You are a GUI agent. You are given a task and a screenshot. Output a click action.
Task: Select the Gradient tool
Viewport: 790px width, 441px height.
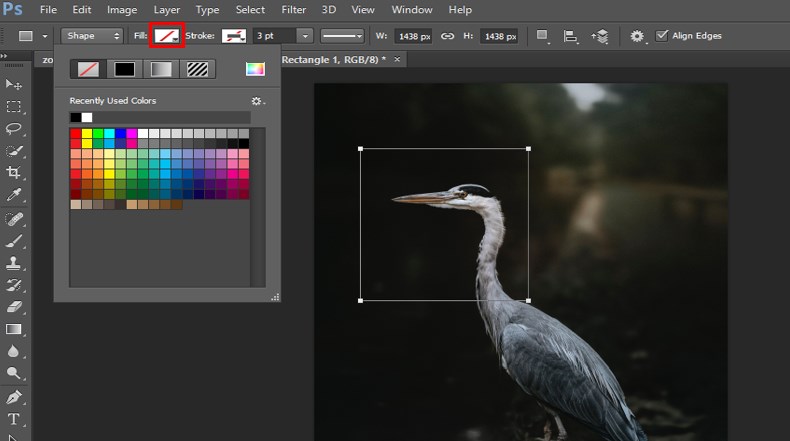point(14,330)
